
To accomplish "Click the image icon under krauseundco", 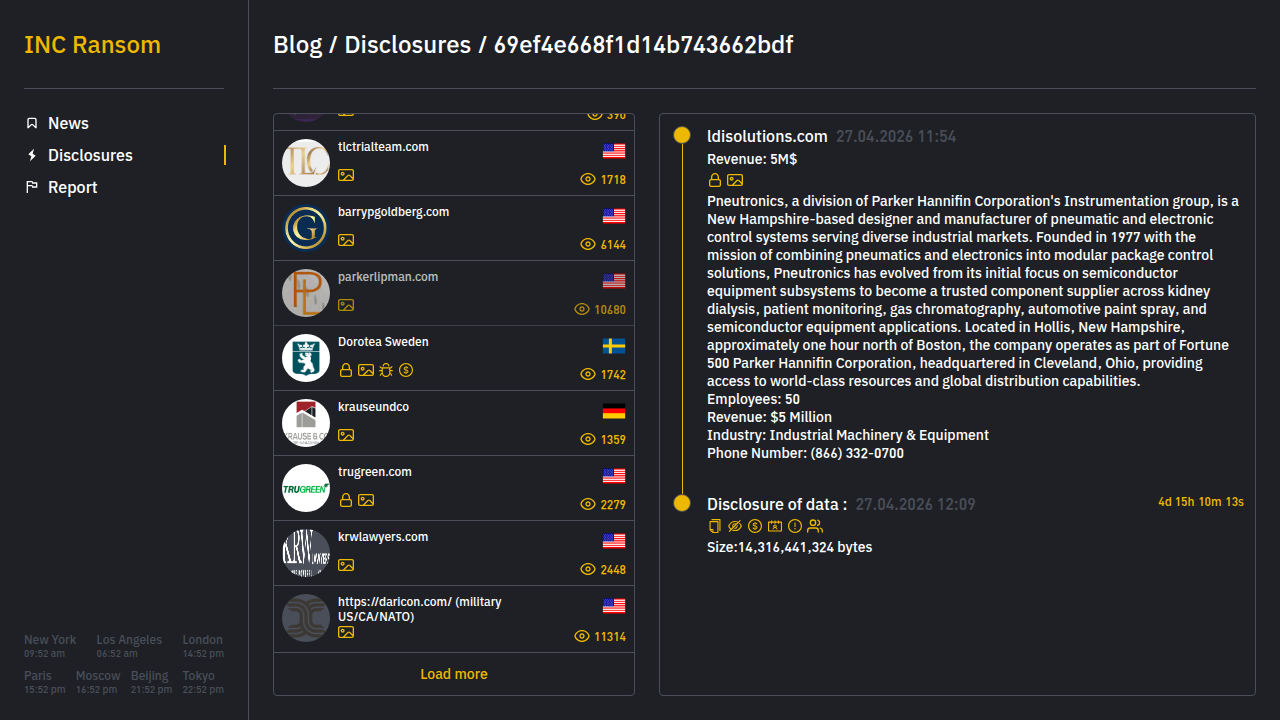I will (346, 435).
